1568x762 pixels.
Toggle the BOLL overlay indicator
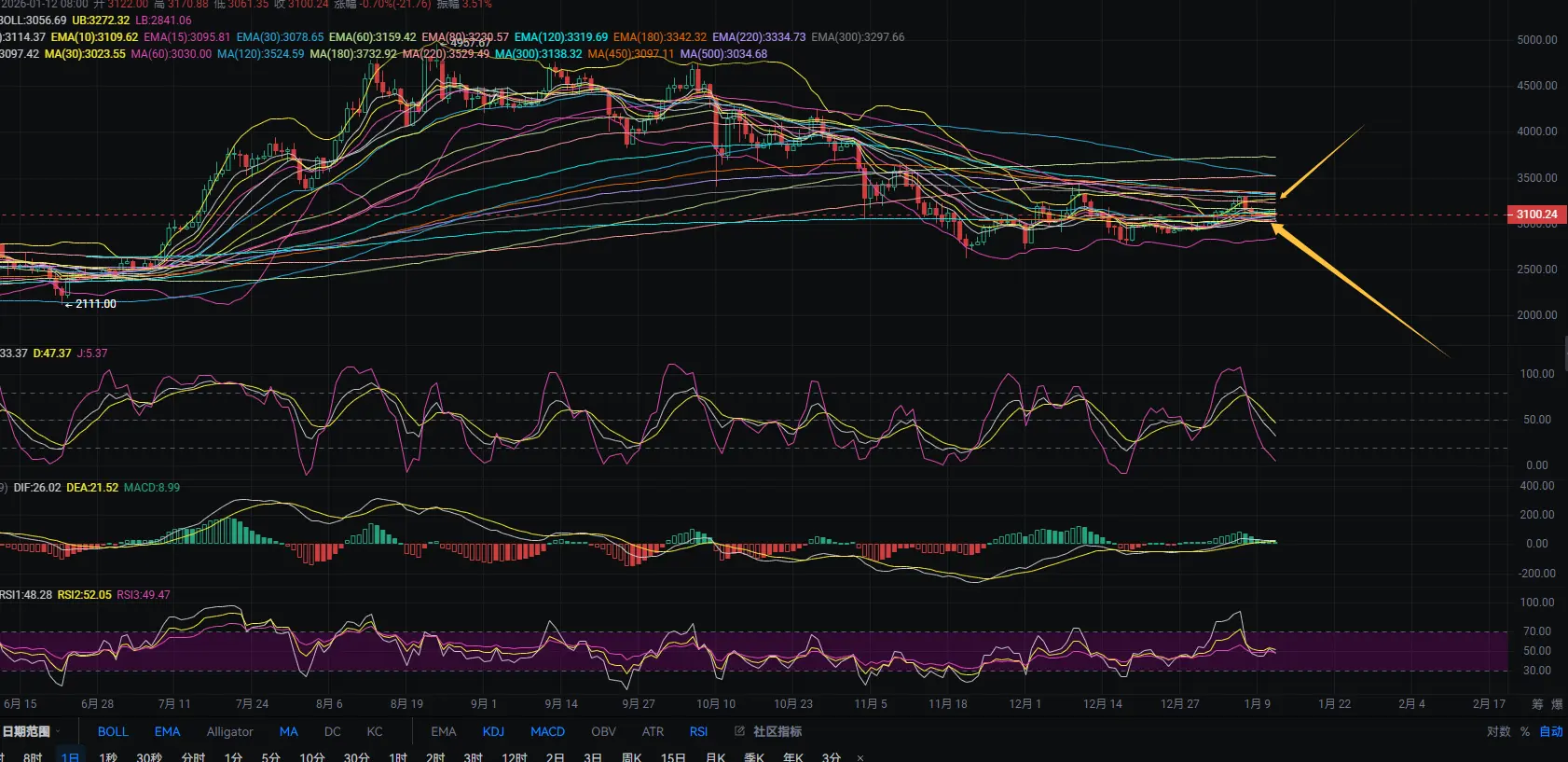pyautogui.click(x=113, y=731)
